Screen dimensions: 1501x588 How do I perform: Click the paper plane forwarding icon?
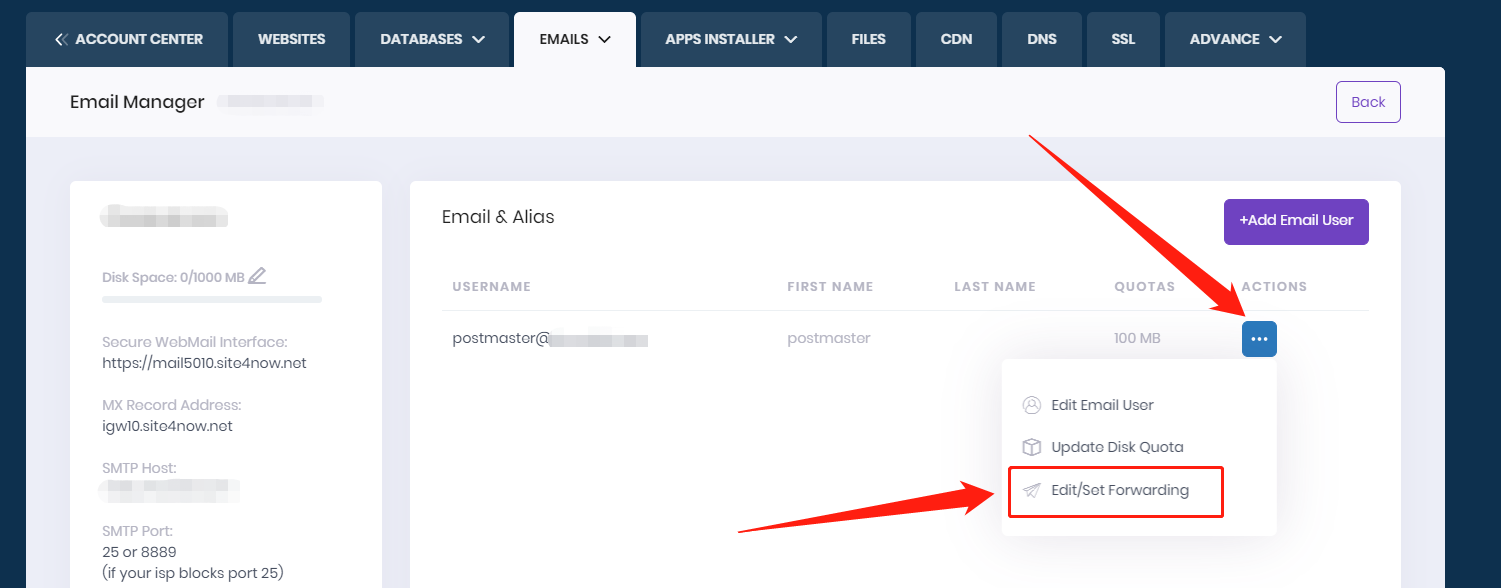pyautogui.click(x=1032, y=490)
